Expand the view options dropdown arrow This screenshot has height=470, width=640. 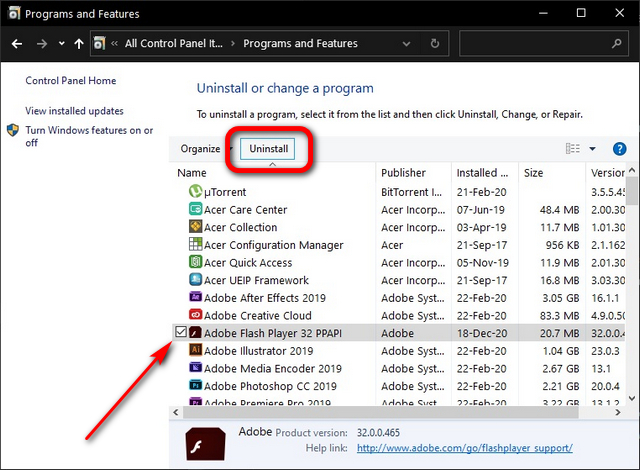pyautogui.click(x=593, y=149)
